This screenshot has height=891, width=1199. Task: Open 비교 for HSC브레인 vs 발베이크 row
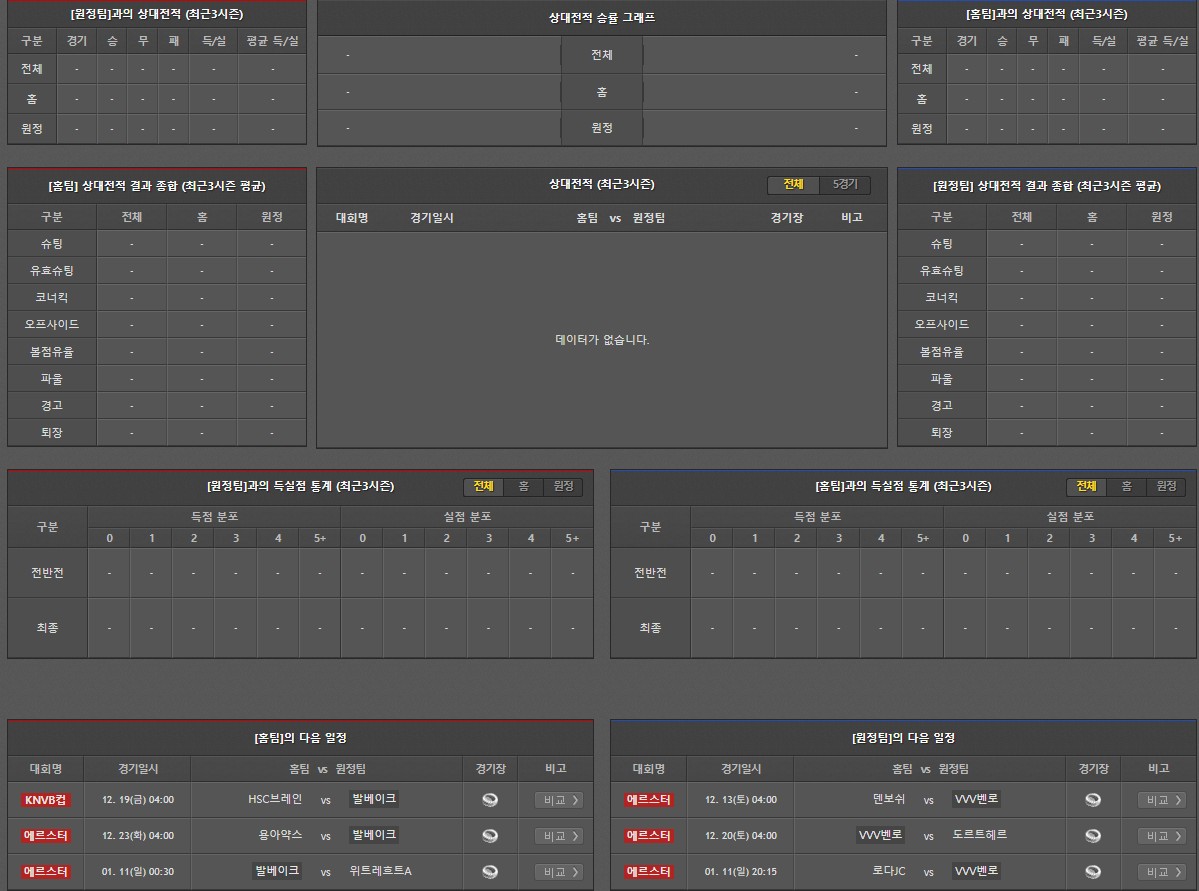(558, 800)
